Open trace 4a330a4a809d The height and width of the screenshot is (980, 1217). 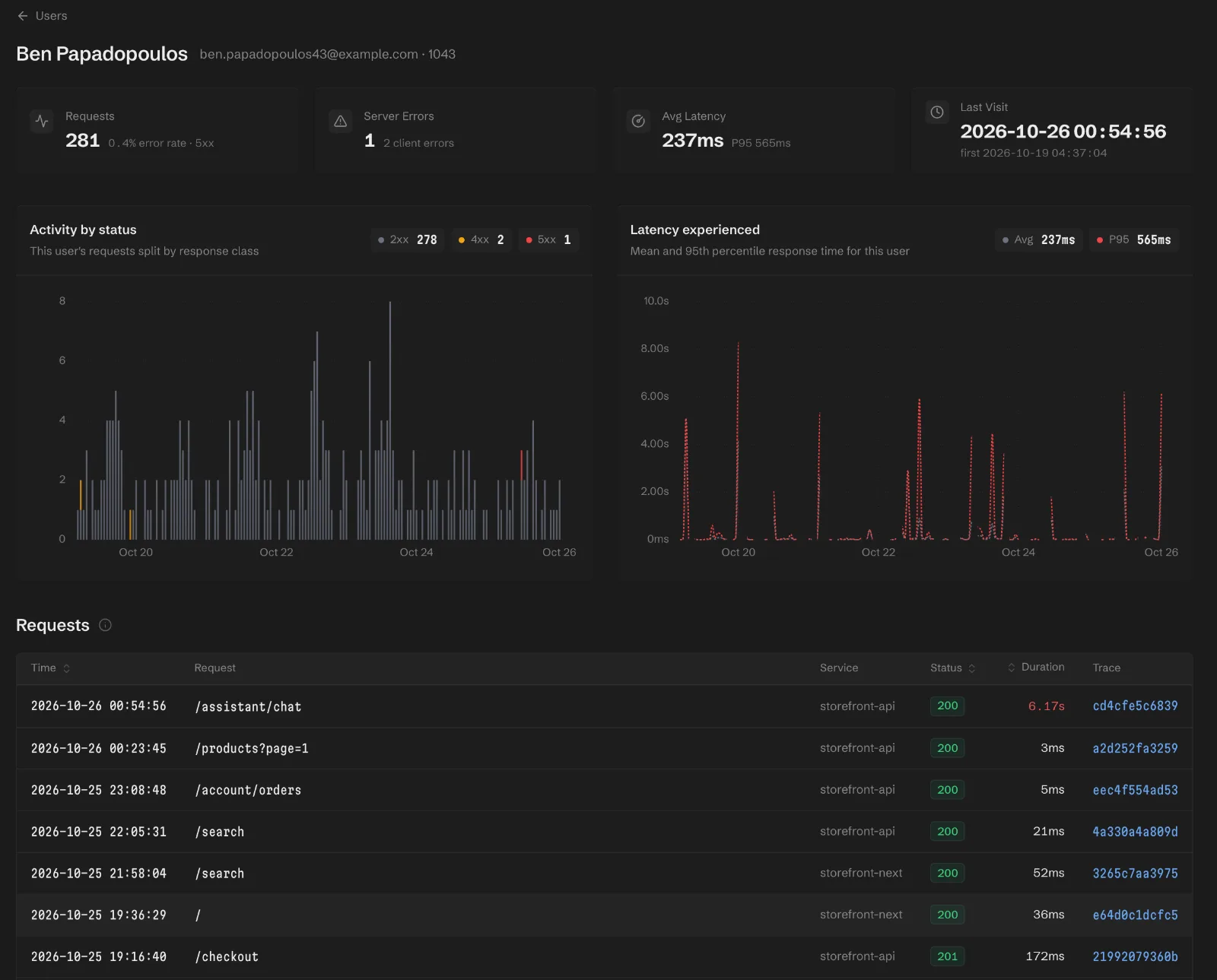tap(1135, 832)
